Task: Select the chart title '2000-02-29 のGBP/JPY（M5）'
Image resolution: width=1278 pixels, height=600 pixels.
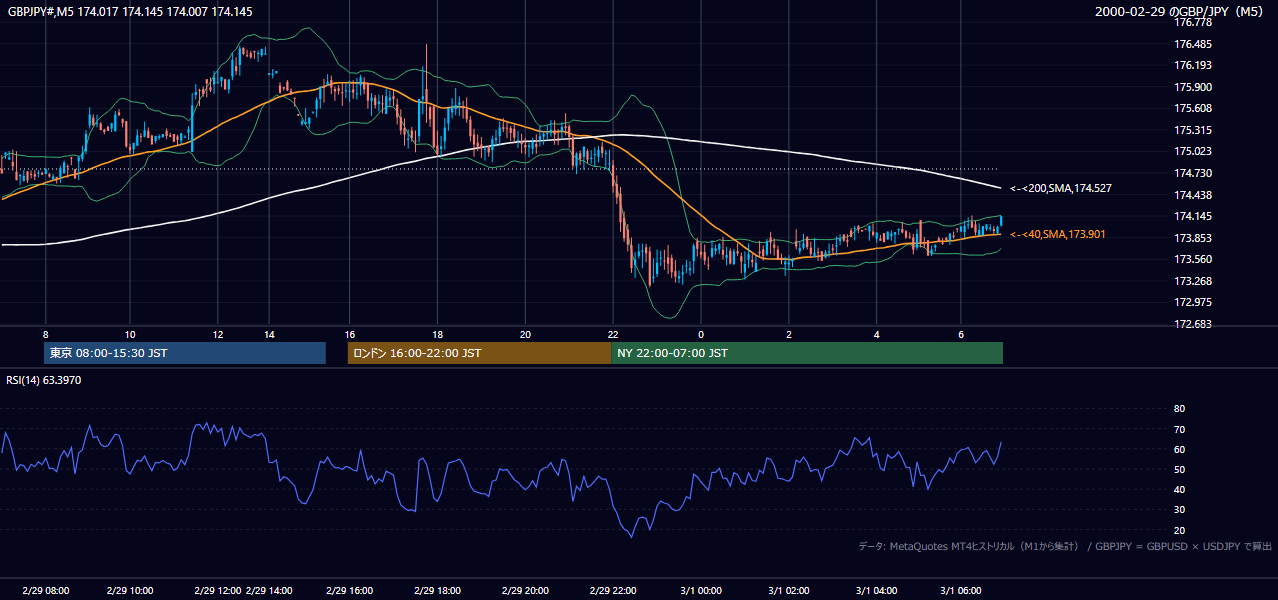Action: (x=1181, y=12)
